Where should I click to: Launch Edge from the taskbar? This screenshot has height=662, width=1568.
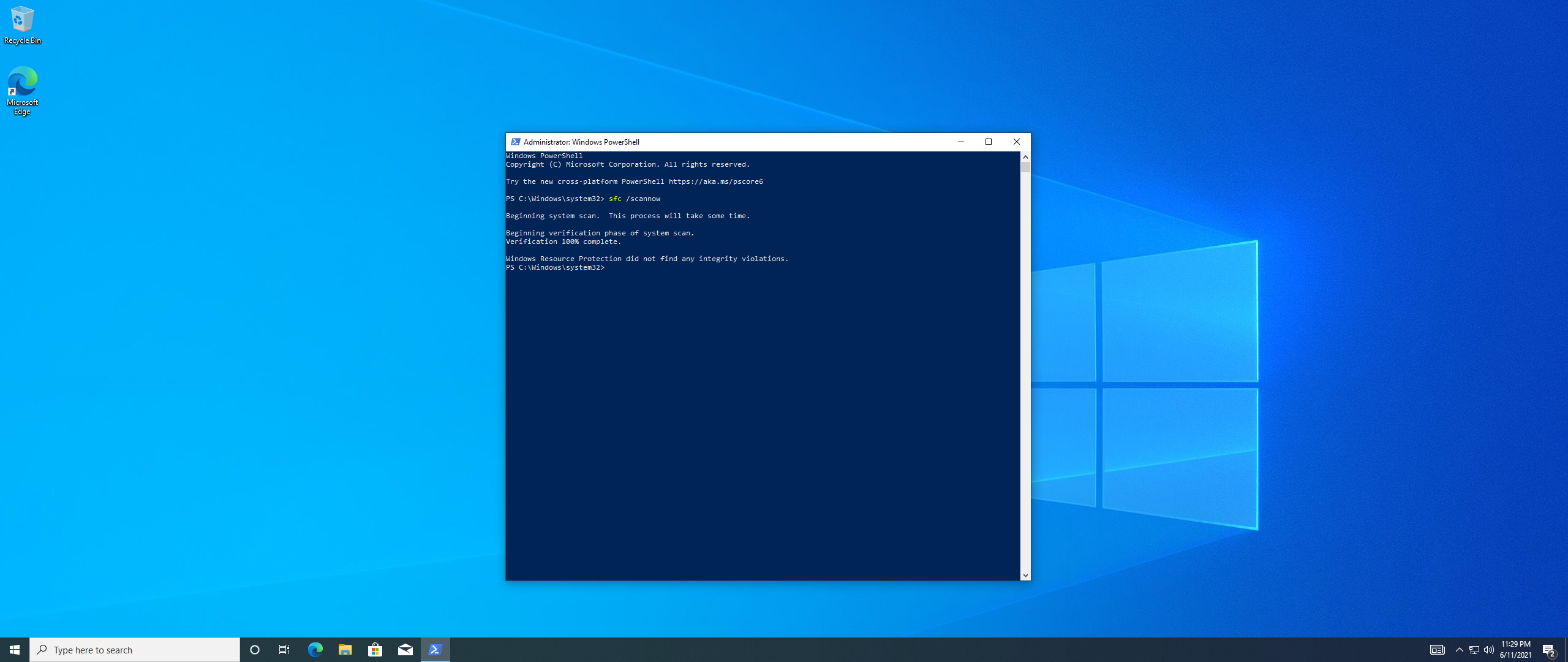click(x=315, y=650)
